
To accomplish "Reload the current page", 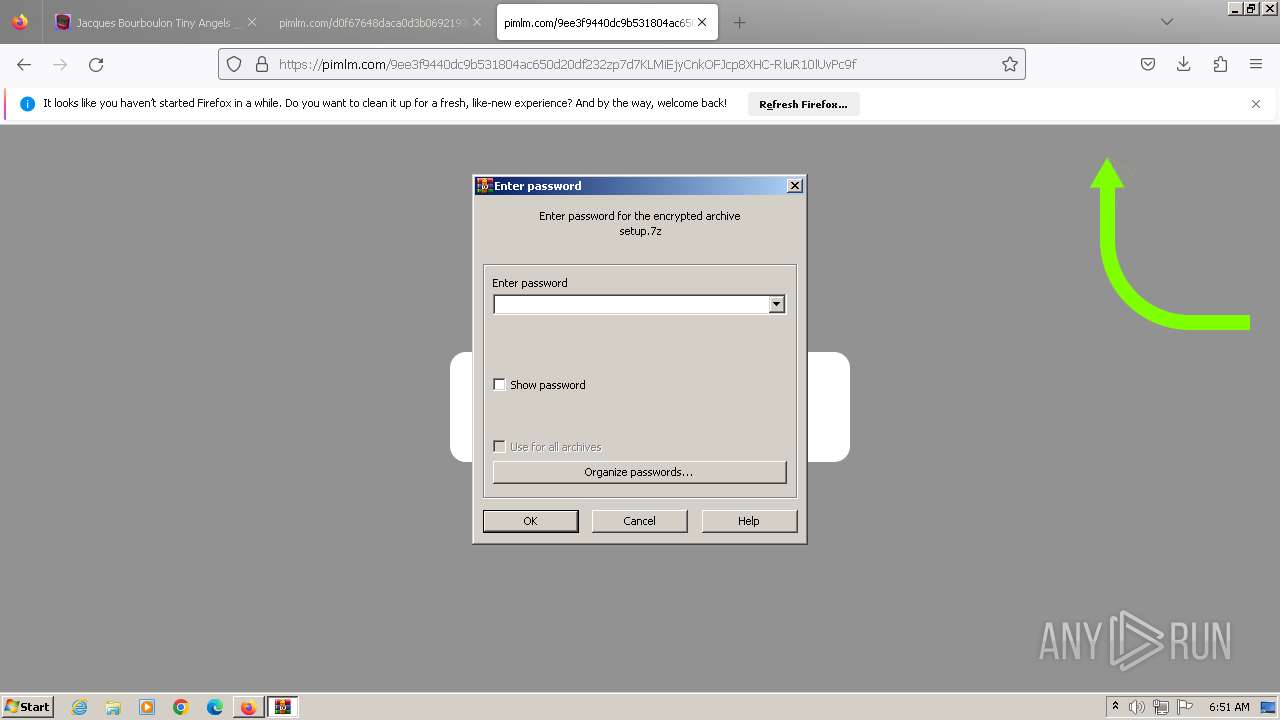I will pyautogui.click(x=96, y=64).
